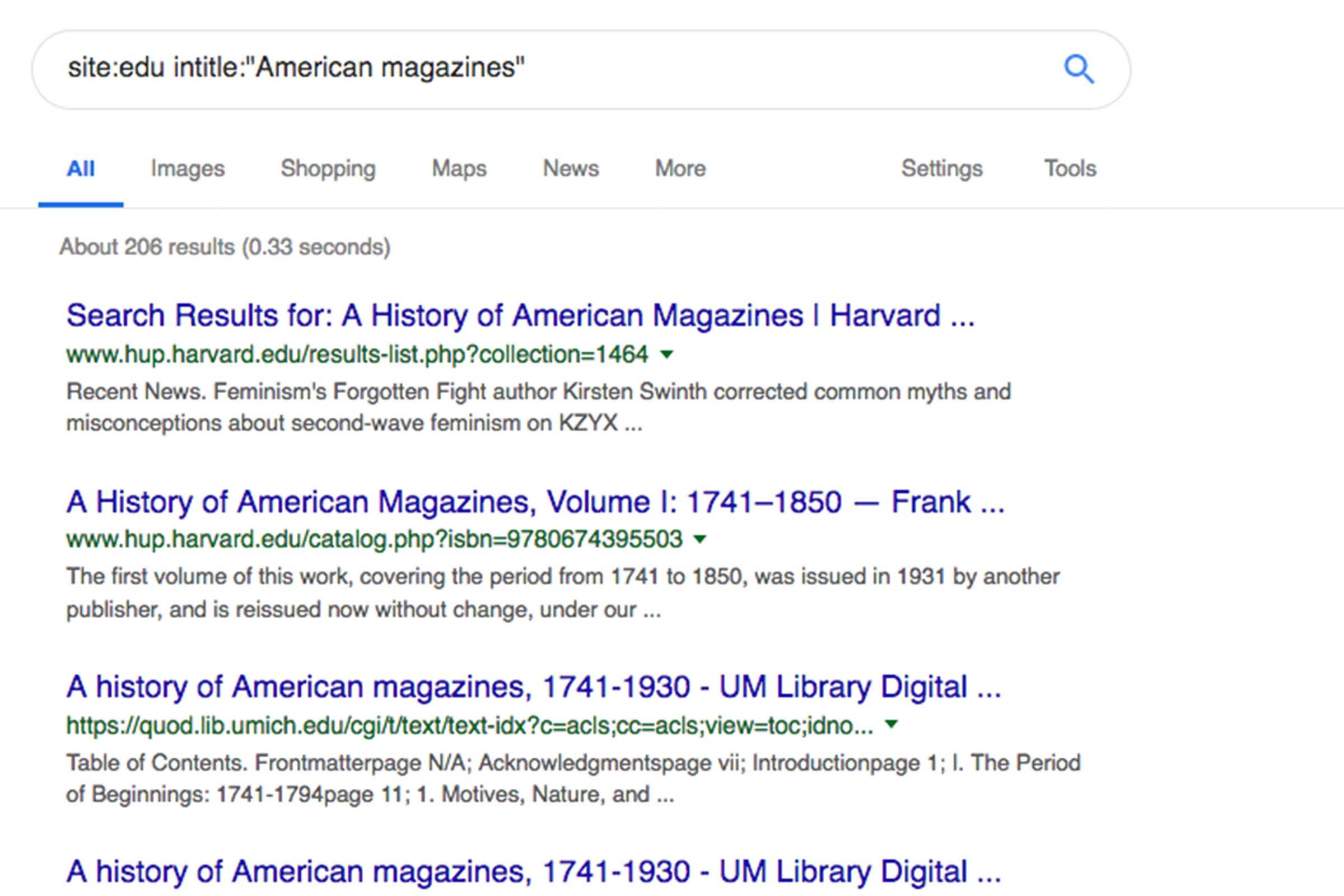
Task: Expand the More search categories menu
Action: click(x=680, y=169)
